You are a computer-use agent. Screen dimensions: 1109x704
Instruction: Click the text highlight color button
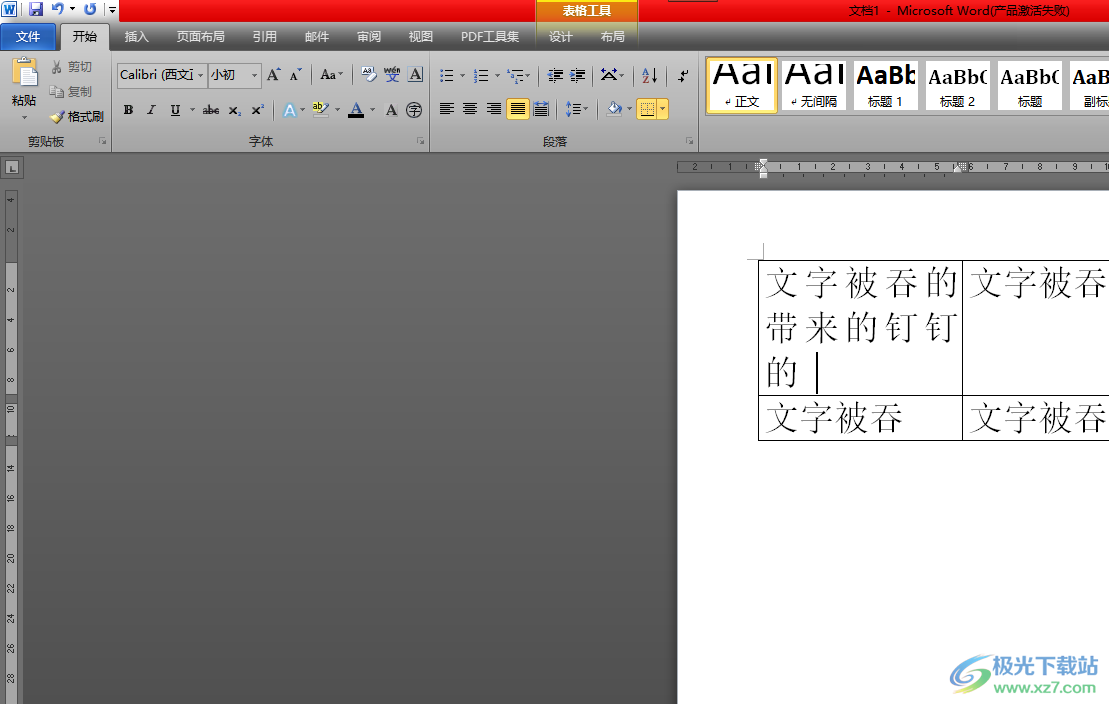point(320,110)
